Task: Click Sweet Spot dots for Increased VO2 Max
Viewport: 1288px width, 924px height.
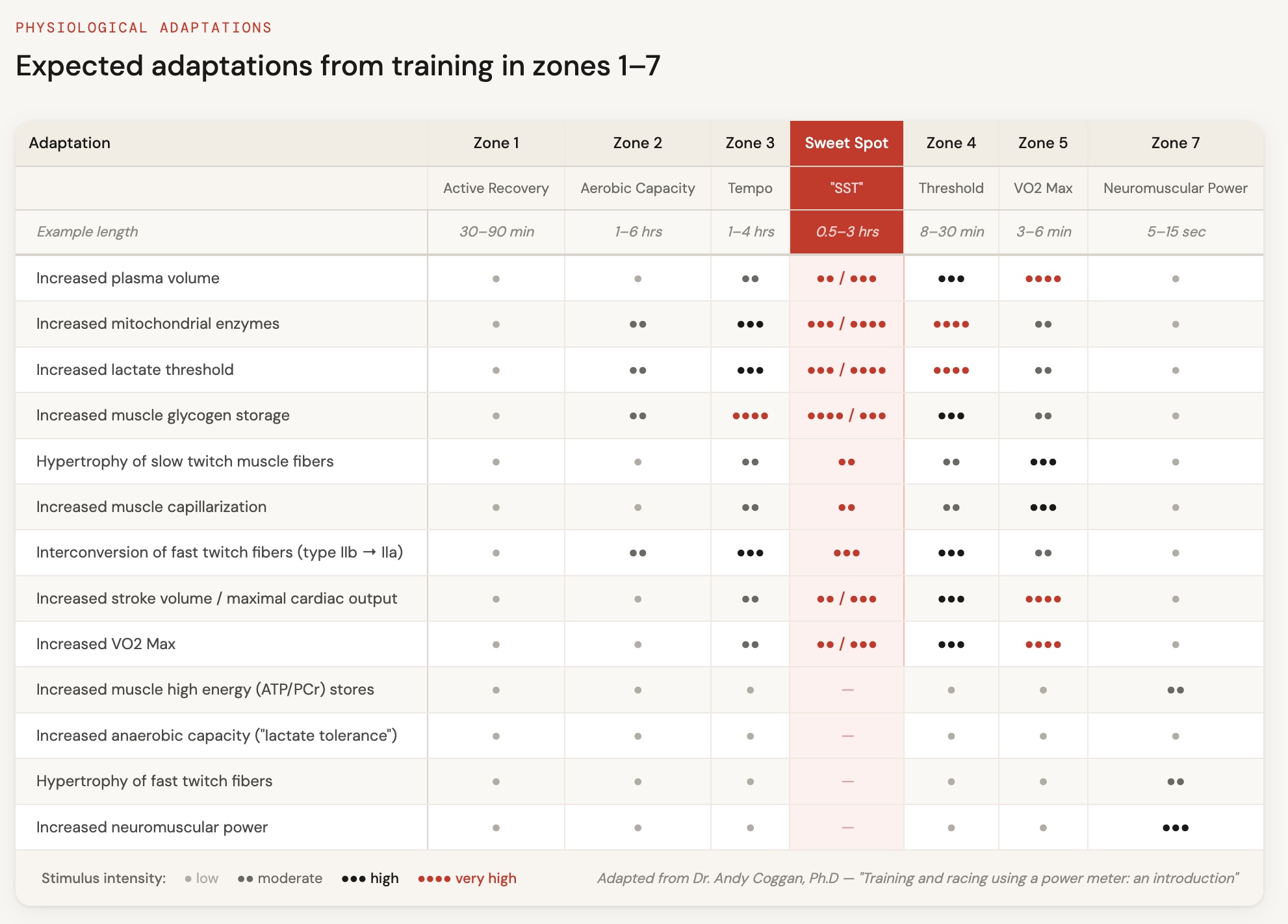Action: tap(846, 645)
